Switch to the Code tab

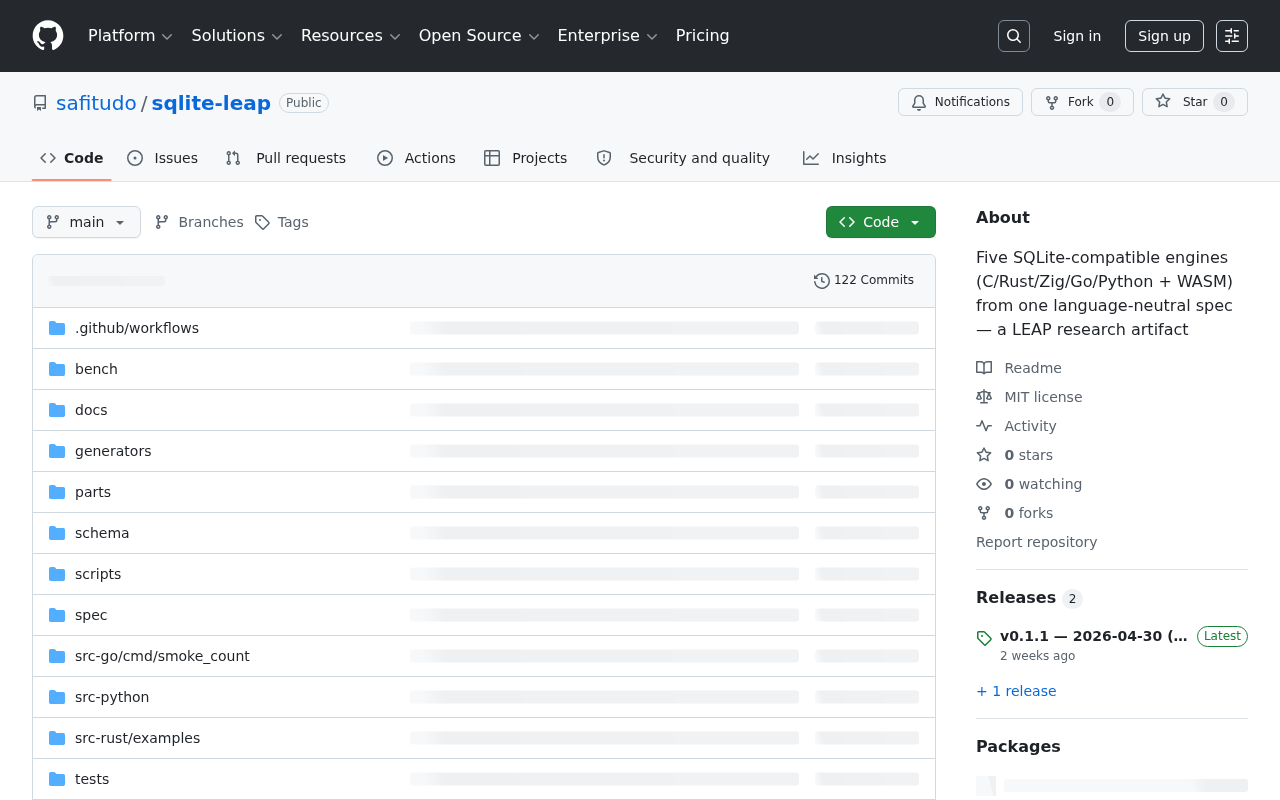(x=72, y=158)
